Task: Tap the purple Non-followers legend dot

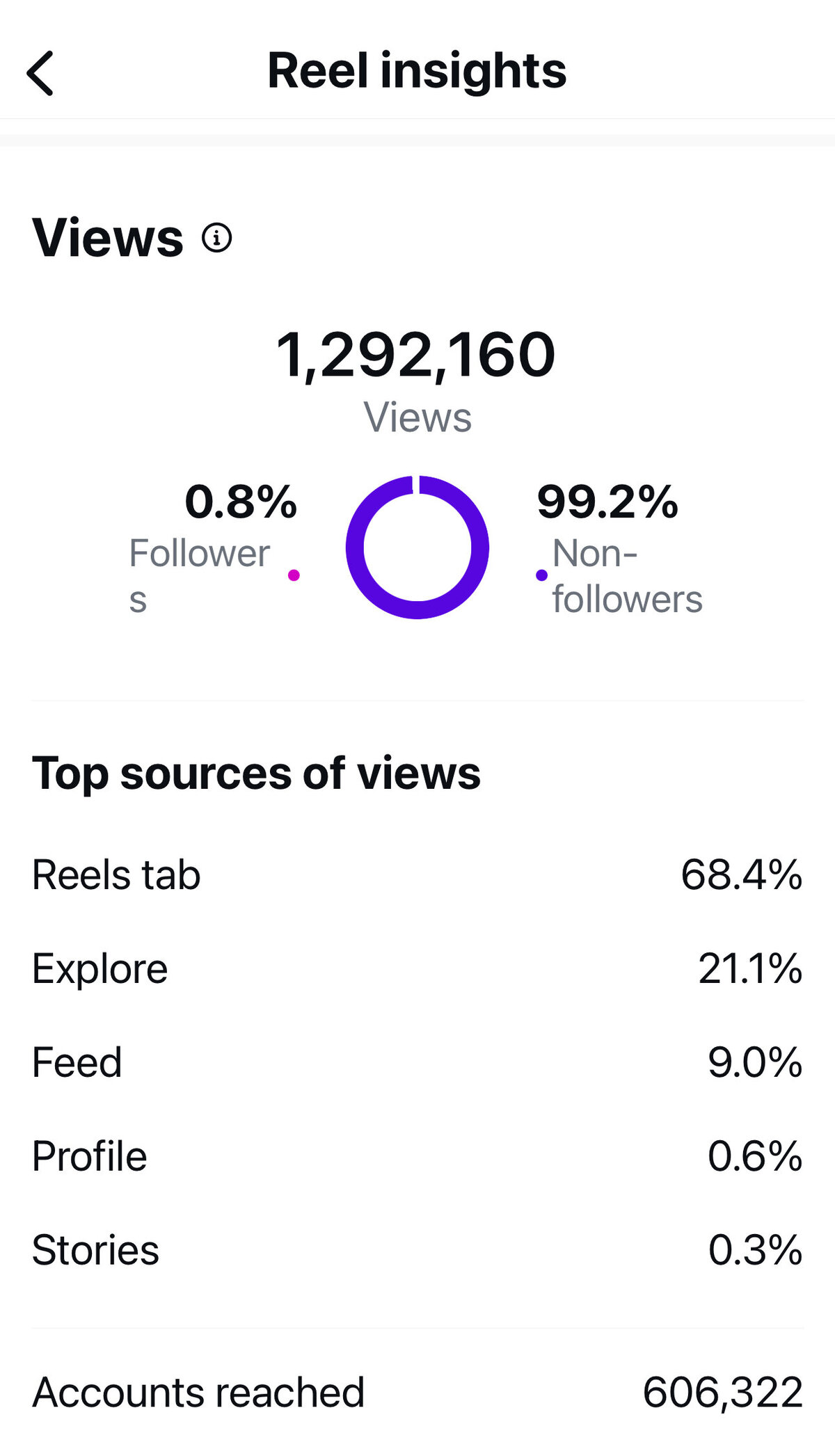Action: coord(541,575)
